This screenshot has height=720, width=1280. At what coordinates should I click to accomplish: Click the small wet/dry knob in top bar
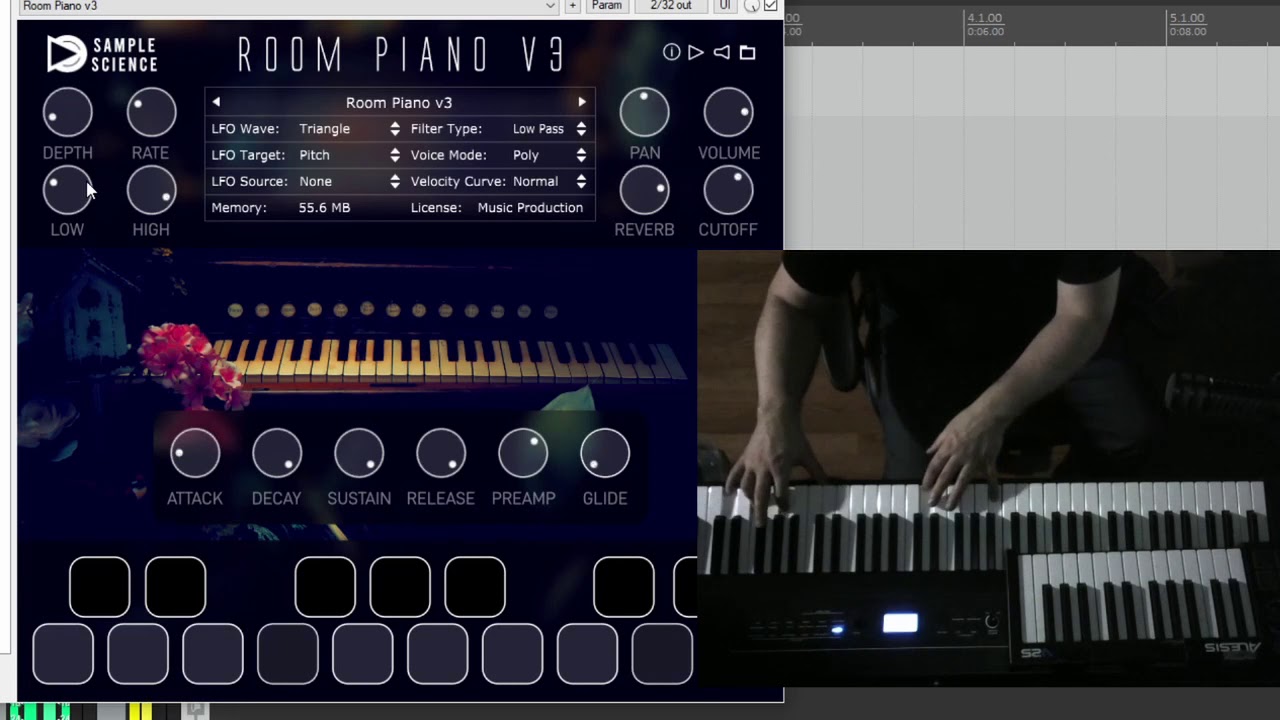click(x=752, y=6)
